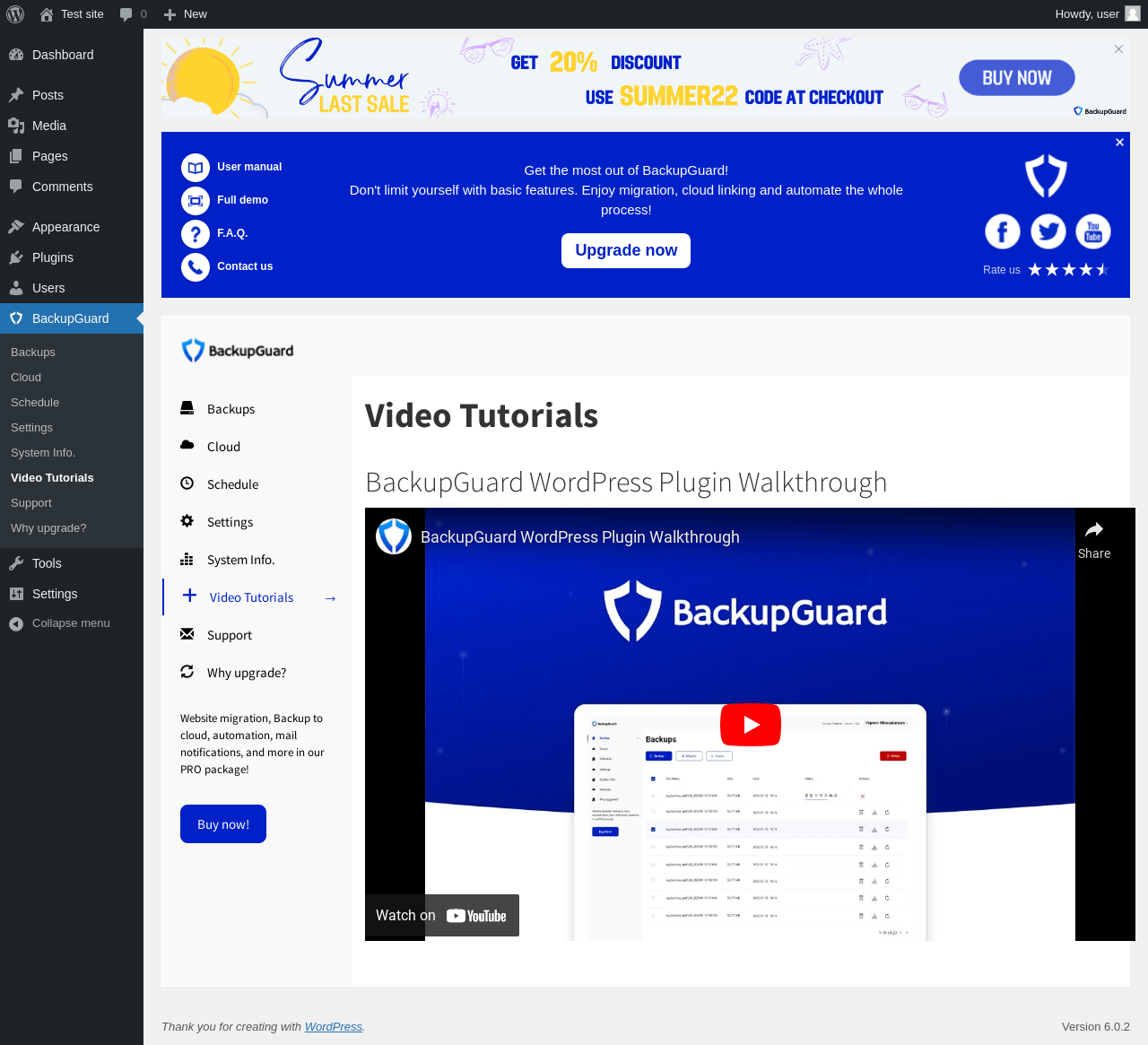Image resolution: width=1148 pixels, height=1045 pixels.
Task: Open the System Info. tab in plugin panel
Action: point(257,560)
